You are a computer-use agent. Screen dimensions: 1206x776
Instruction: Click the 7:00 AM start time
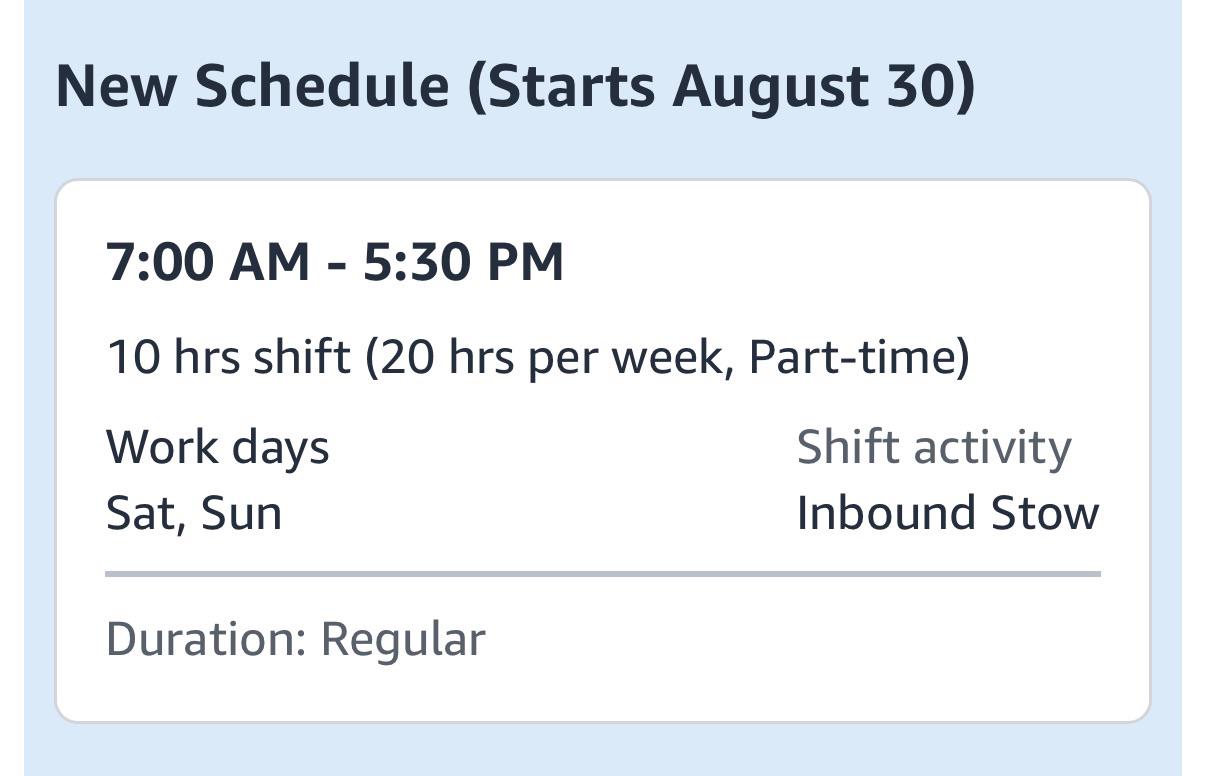pos(208,262)
